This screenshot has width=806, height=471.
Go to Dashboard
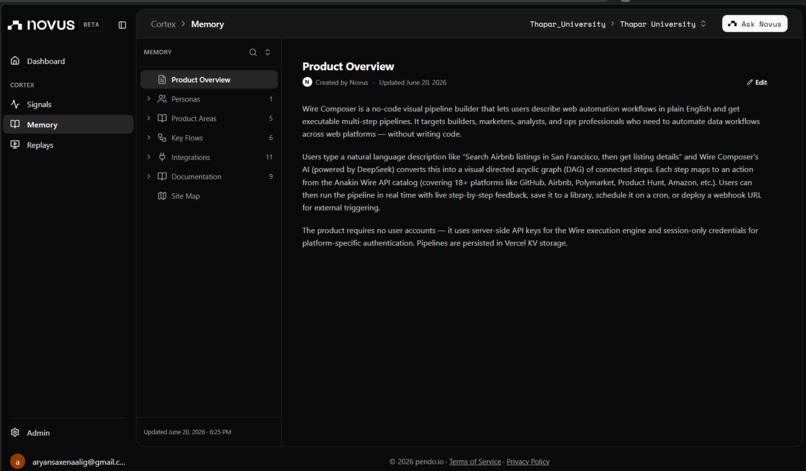tap(68, 61)
